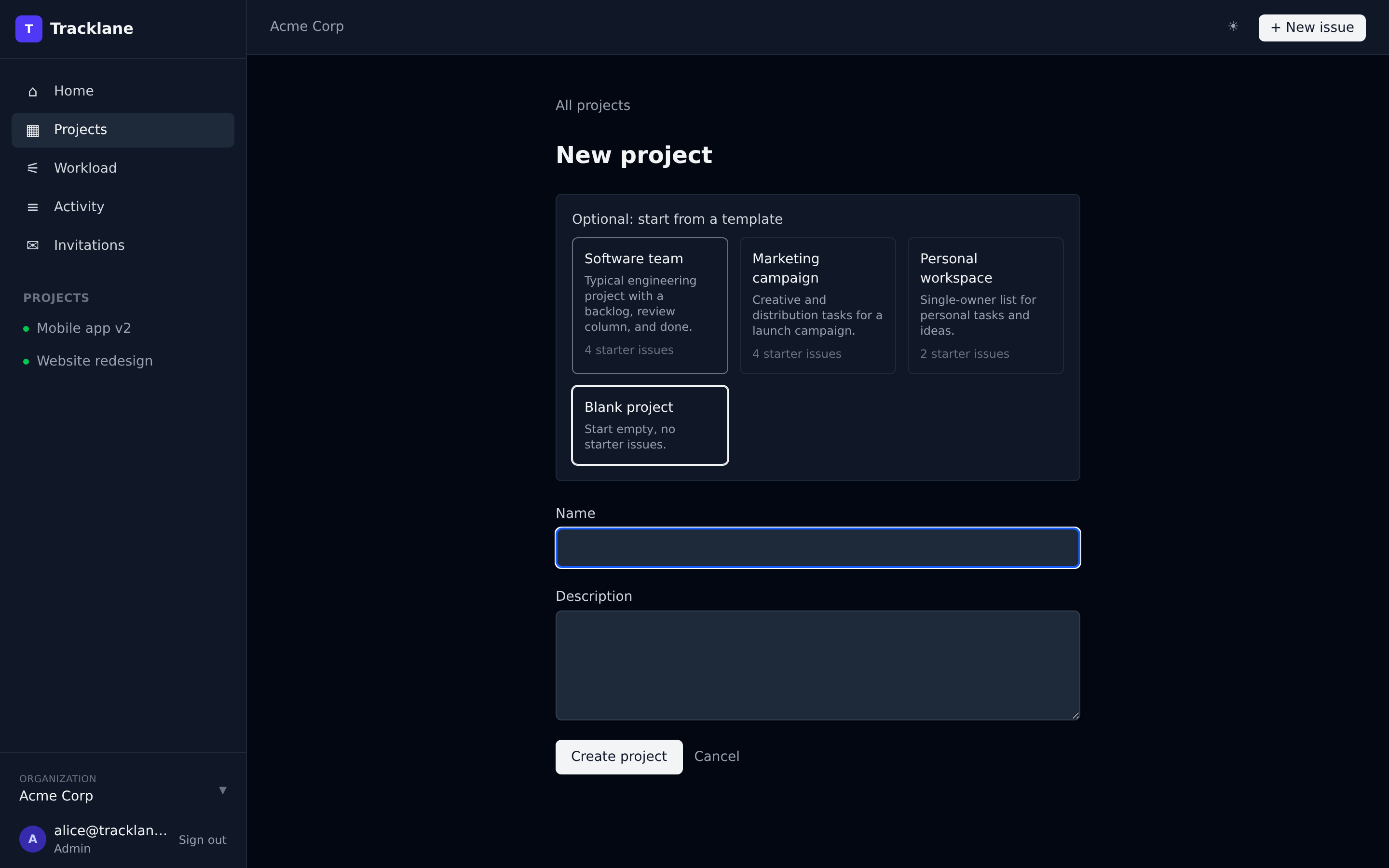Click 'Optional: start from a template' label
The image size is (1389, 868).
(677, 219)
